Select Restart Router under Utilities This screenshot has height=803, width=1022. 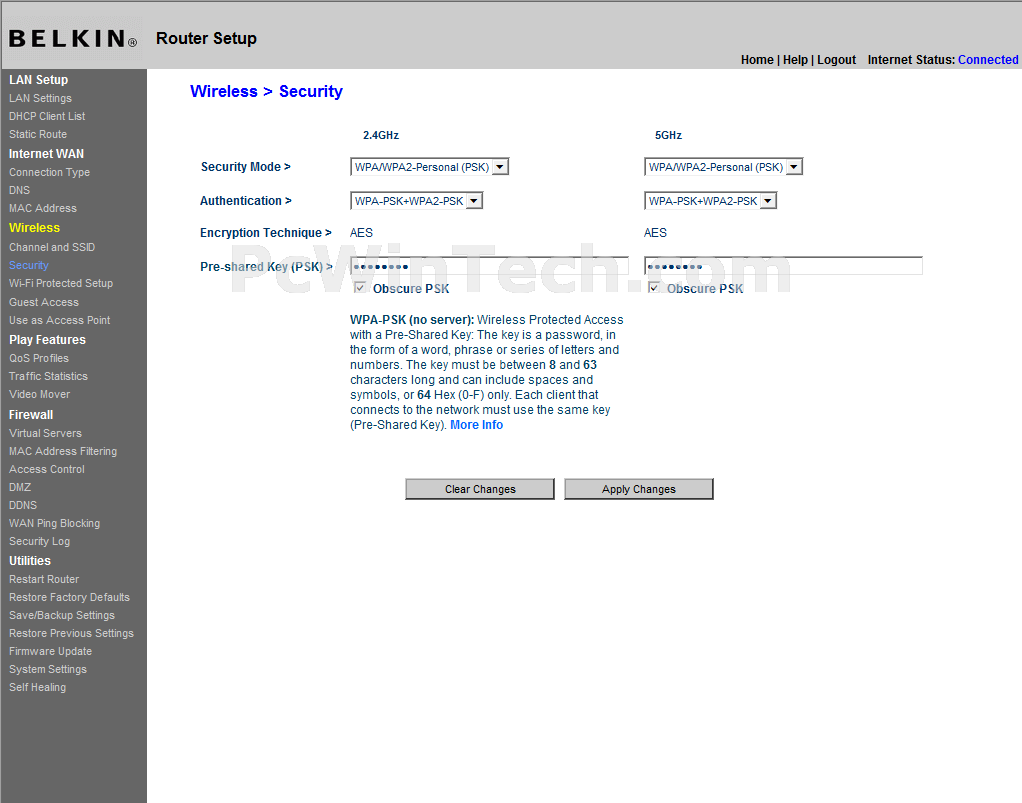(44, 579)
